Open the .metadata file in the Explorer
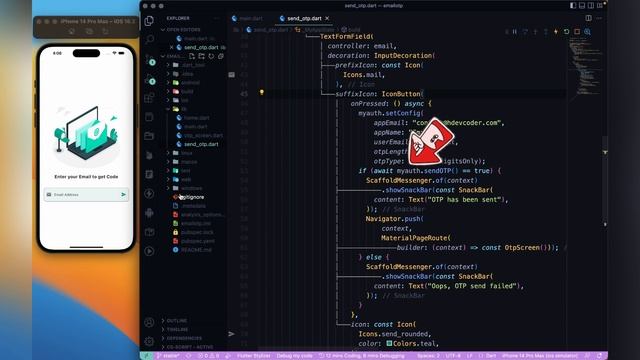The width and height of the screenshot is (640, 360). click(x=193, y=206)
